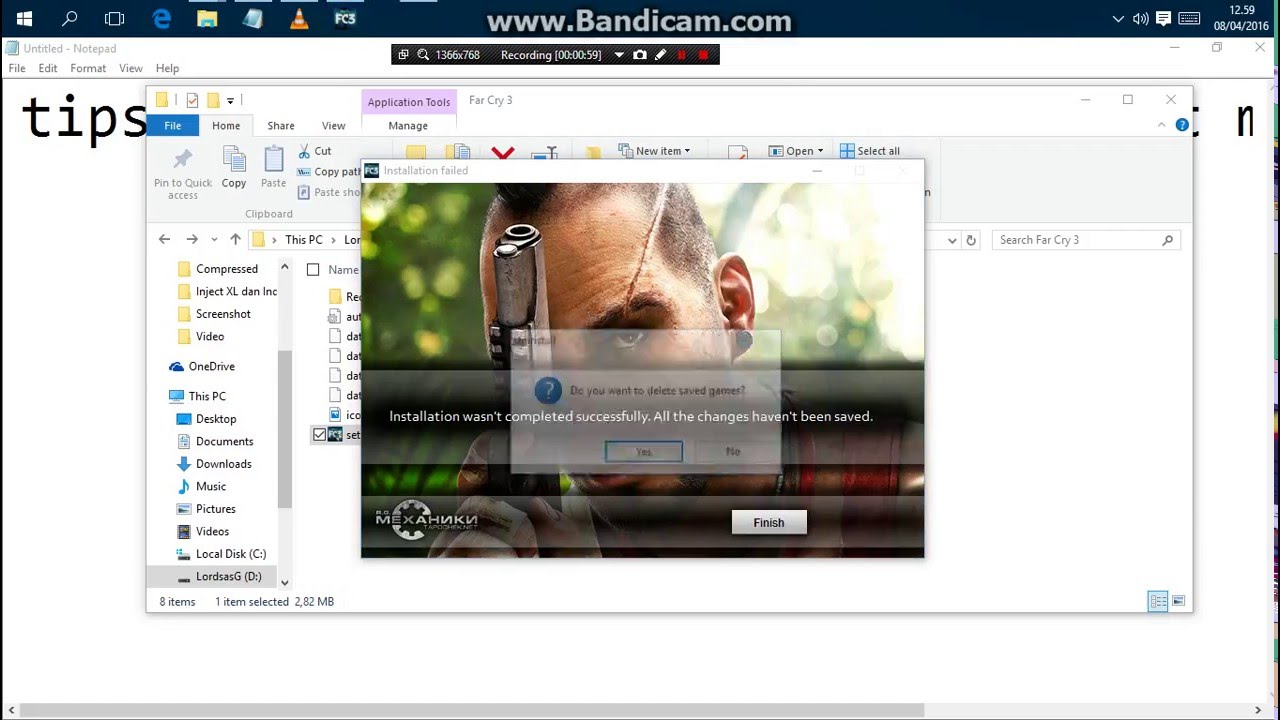Expand hidden system tray icons

pos(1118,19)
